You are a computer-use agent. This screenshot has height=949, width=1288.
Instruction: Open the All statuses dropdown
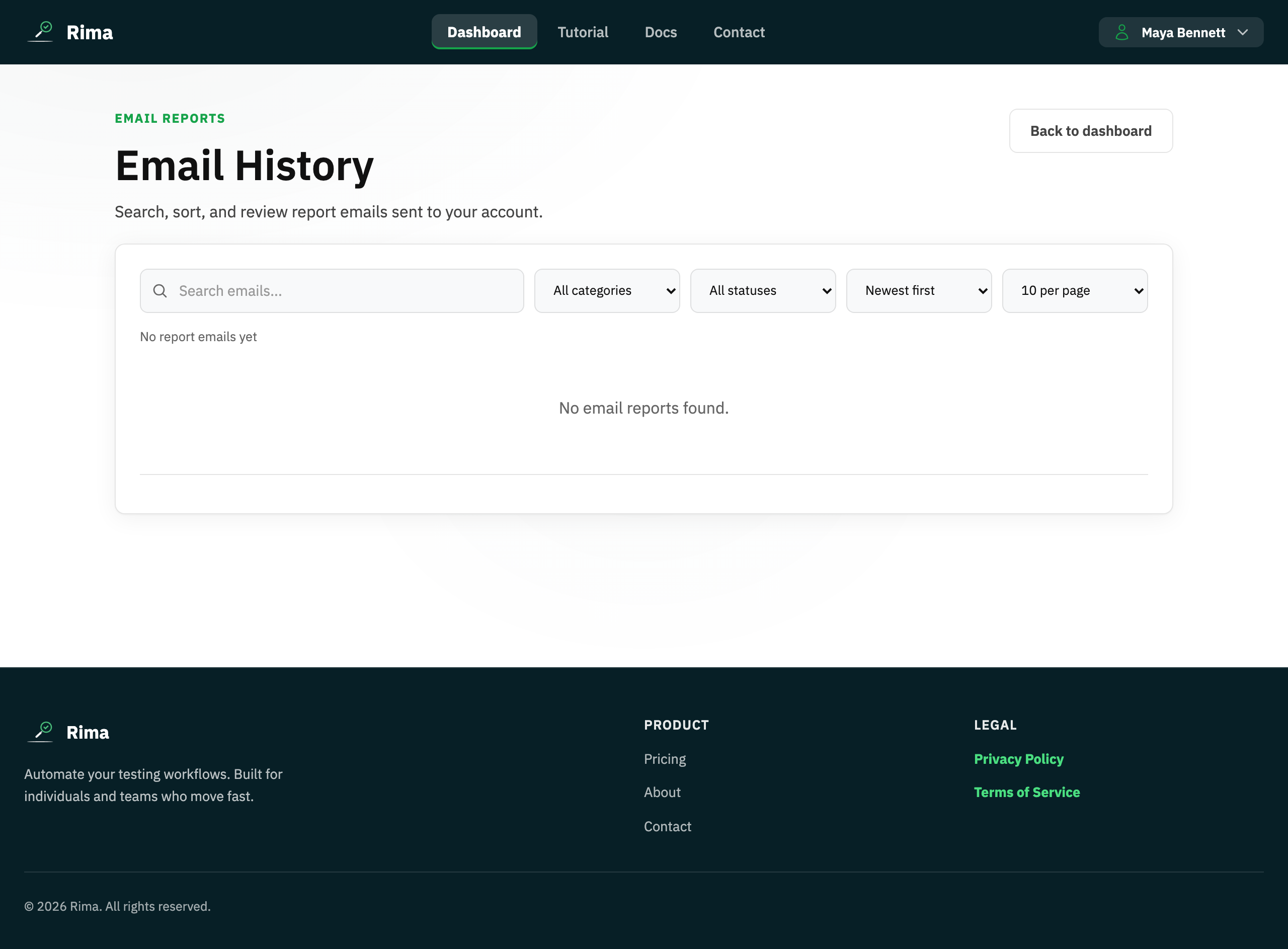click(x=763, y=291)
